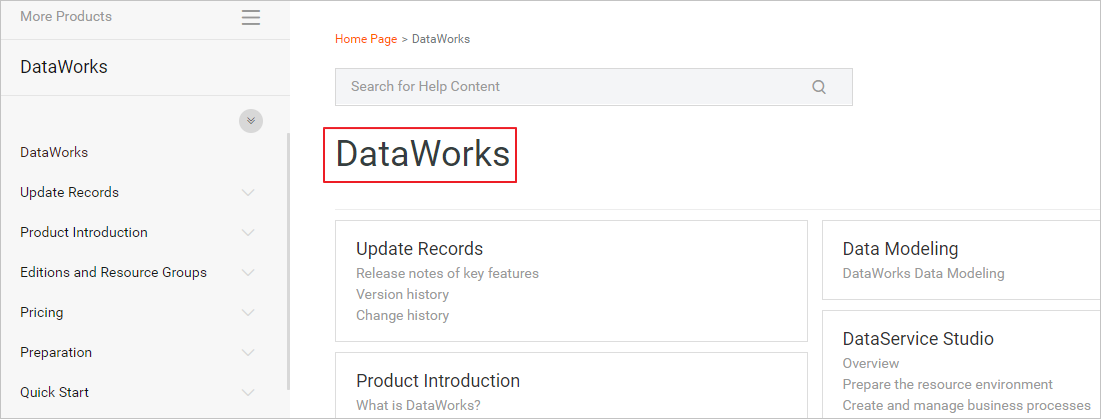
Task: Open Overview under DataService Studio
Action: click(x=871, y=364)
